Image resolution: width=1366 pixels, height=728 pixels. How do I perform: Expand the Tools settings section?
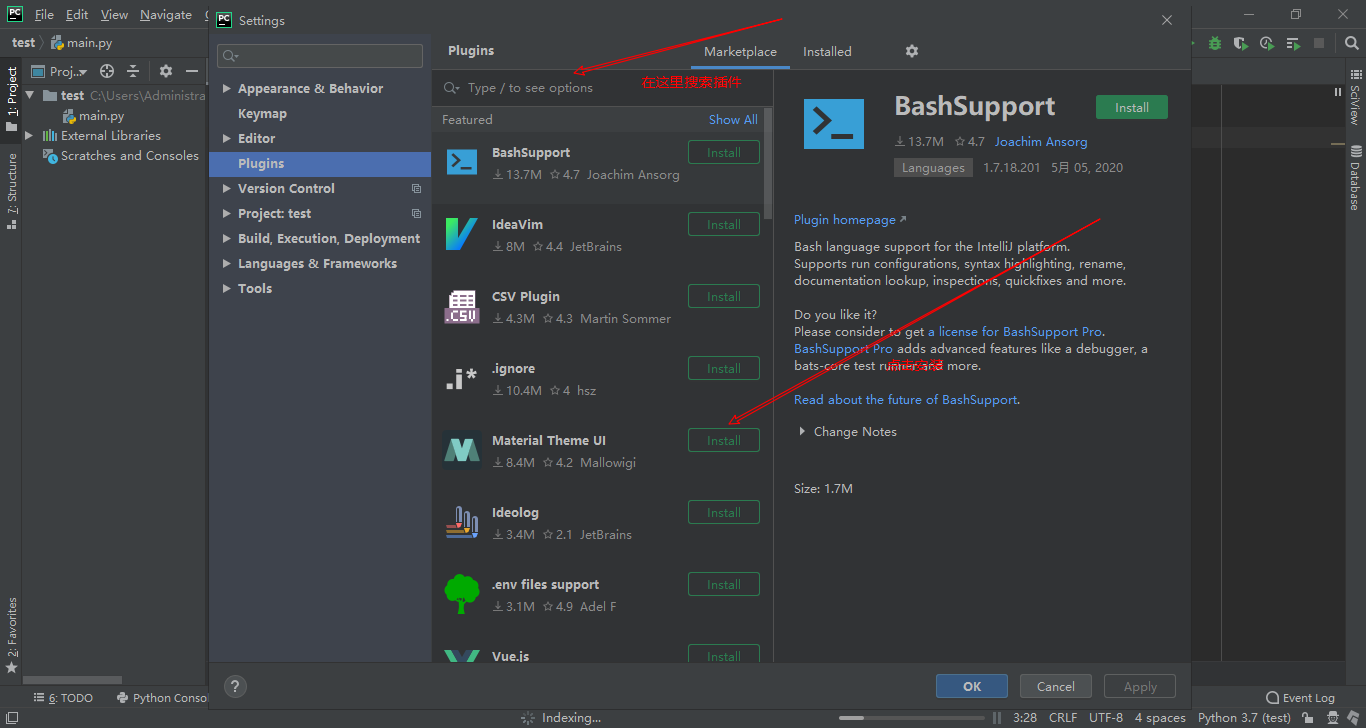click(x=227, y=288)
